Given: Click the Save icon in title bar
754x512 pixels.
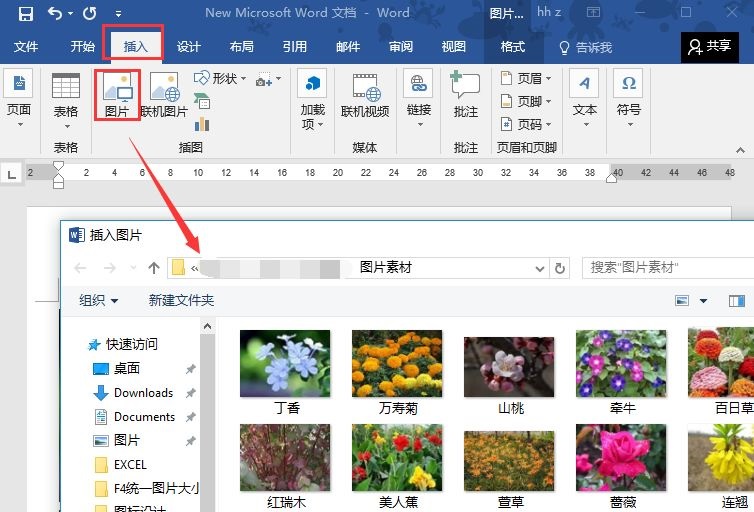Looking at the screenshot, I should (26, 14).
